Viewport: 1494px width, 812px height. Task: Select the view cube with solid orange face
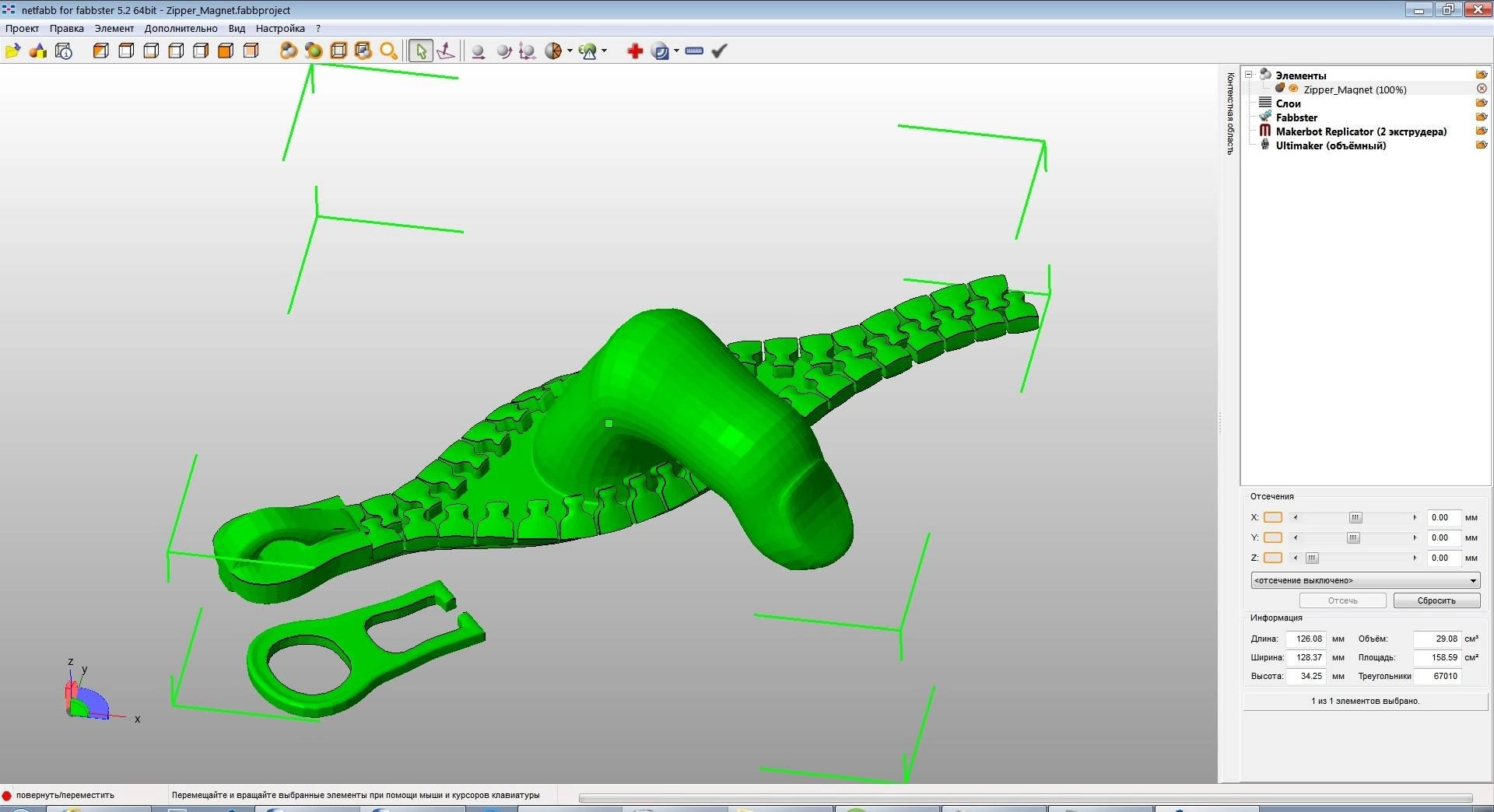tap(226, 51)
